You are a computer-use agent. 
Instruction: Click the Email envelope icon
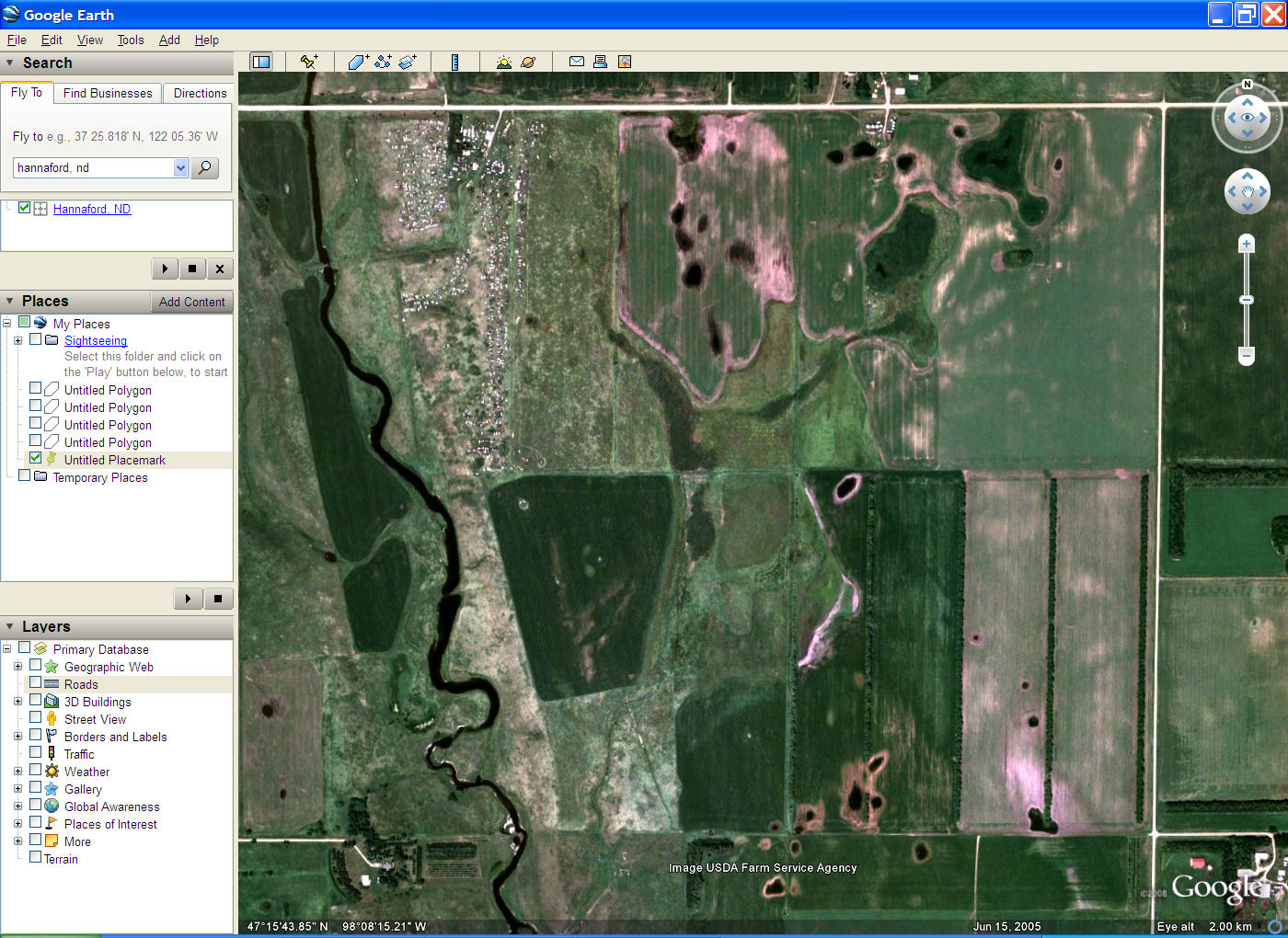577,62
